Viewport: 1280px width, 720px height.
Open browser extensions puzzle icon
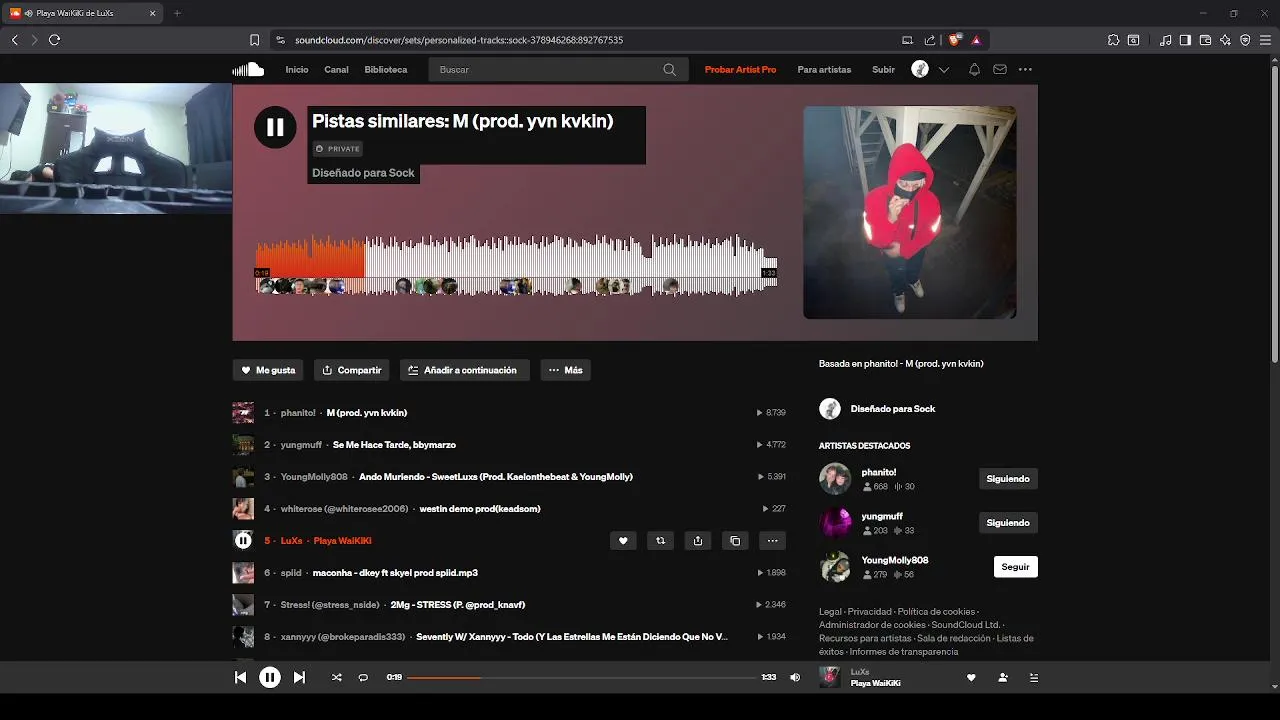[1113, 40]
